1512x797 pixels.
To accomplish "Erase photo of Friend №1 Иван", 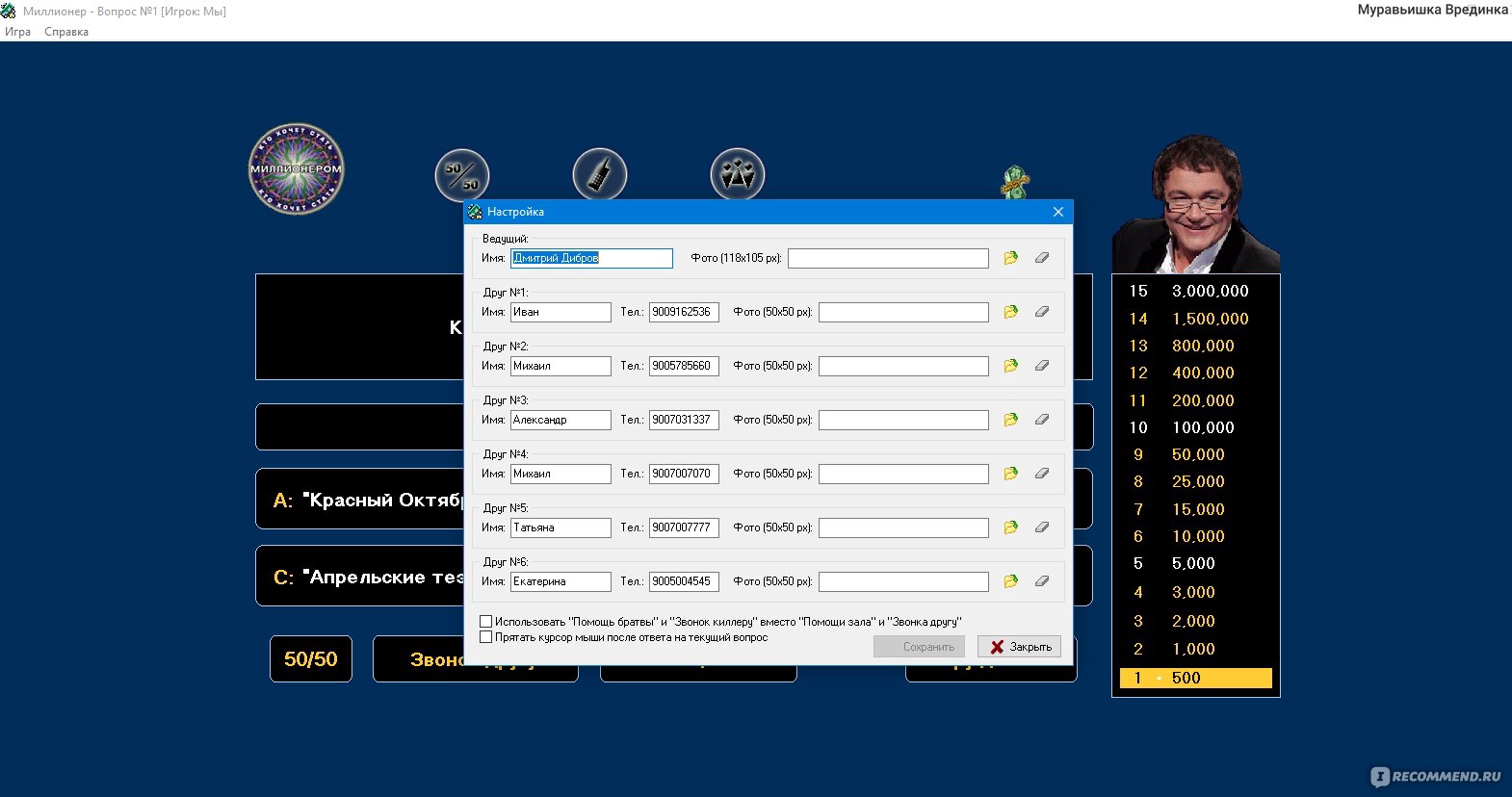I will click(1042, 312).
